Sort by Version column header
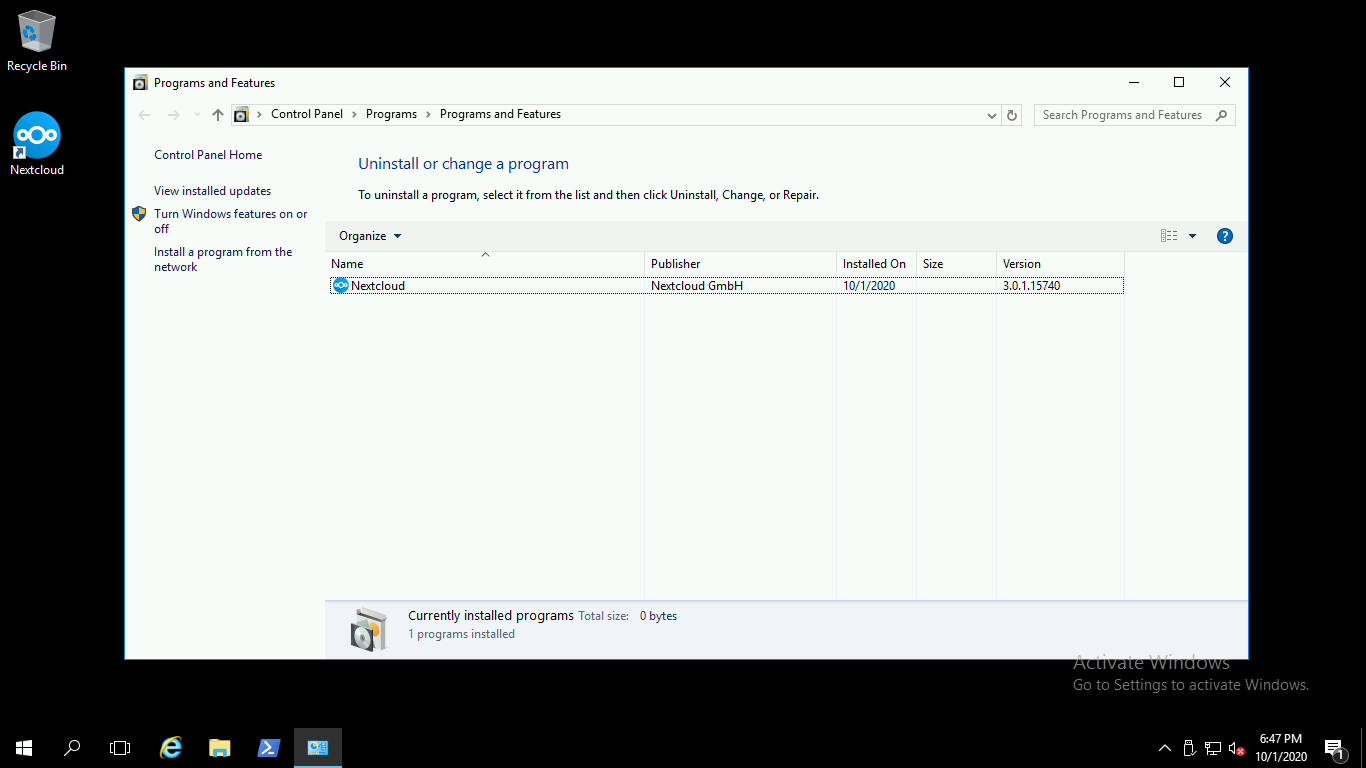The width and height of the screenshot is (1366, 768). [1061, 264]
